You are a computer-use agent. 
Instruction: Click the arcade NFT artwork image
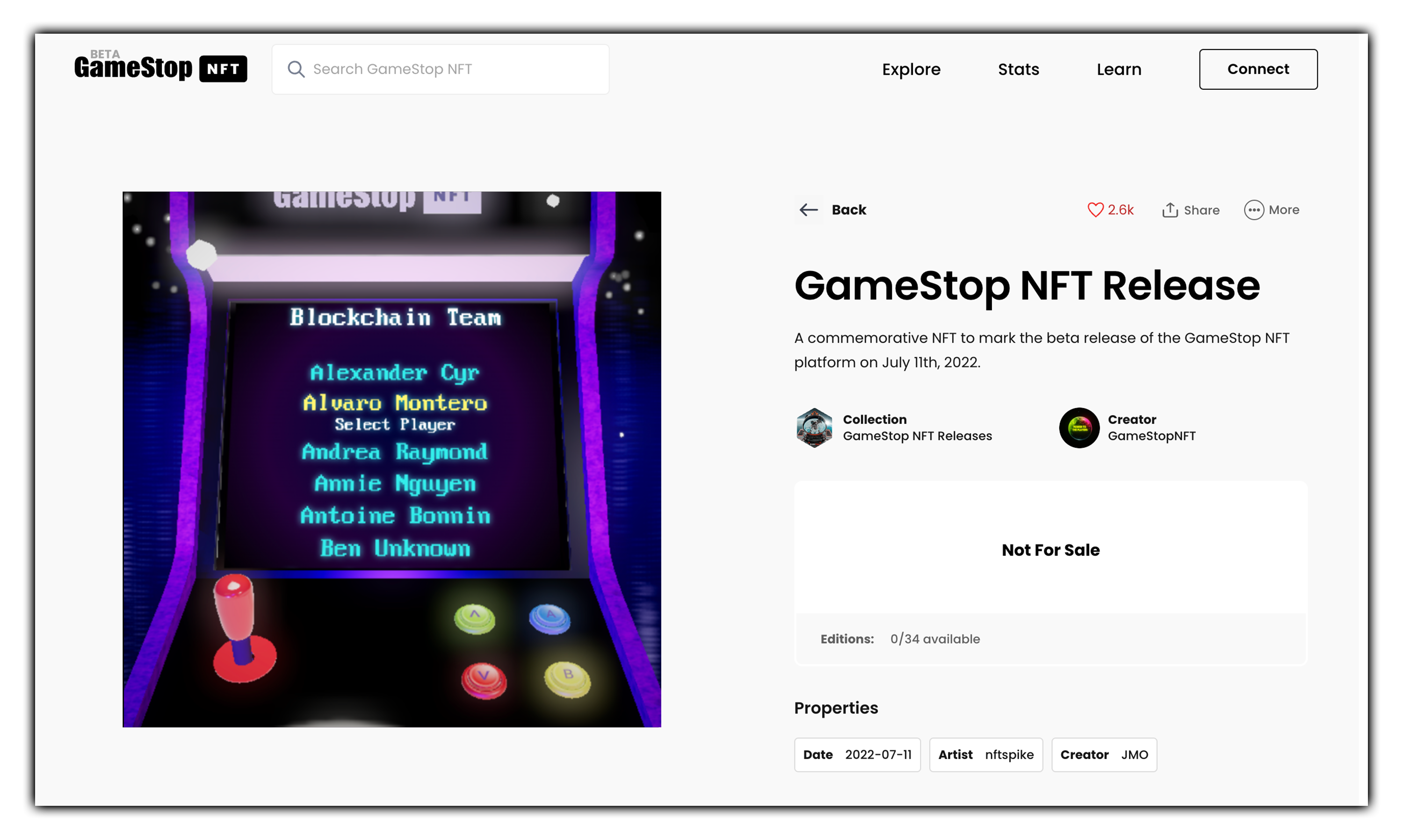[392, 459]
